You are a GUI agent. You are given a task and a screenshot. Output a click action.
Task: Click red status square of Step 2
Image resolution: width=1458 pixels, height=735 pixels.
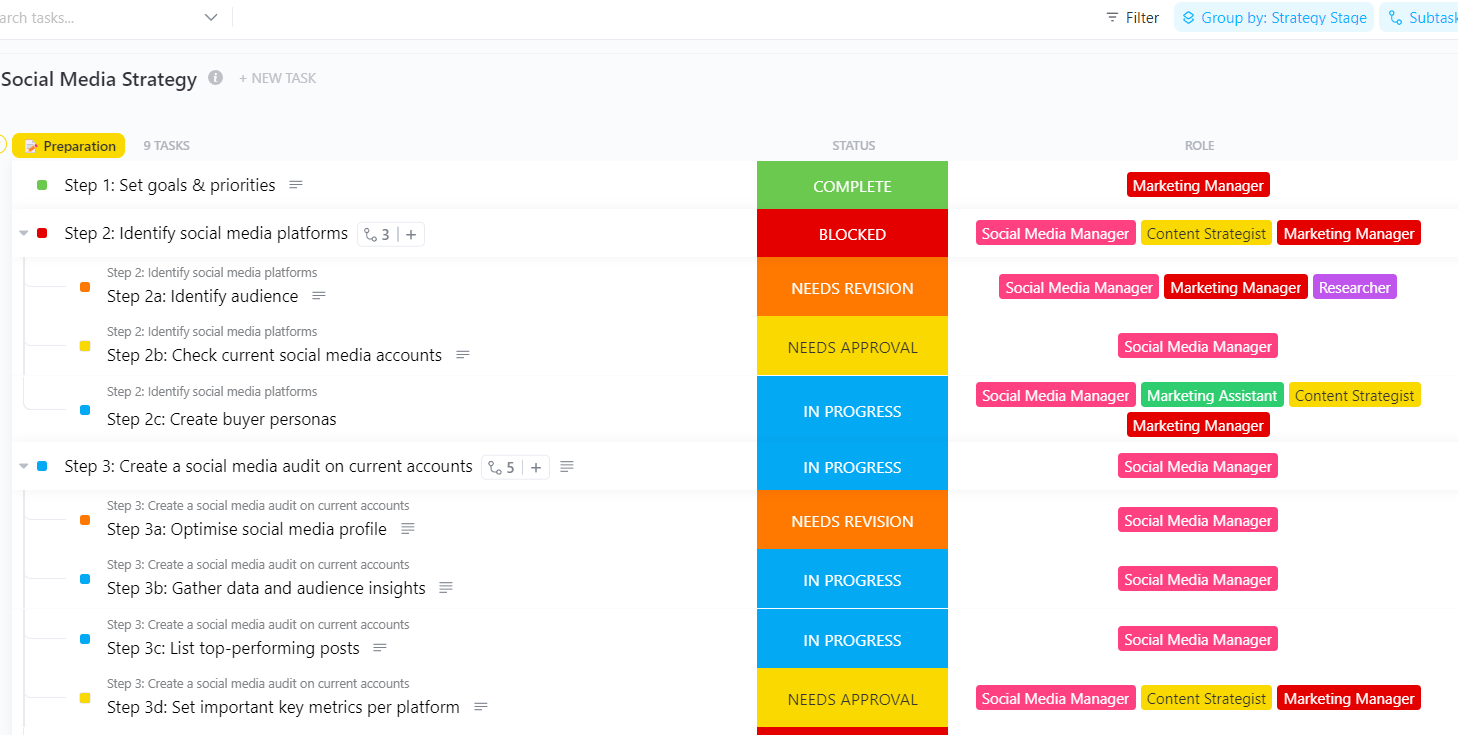tap(42, 234)
